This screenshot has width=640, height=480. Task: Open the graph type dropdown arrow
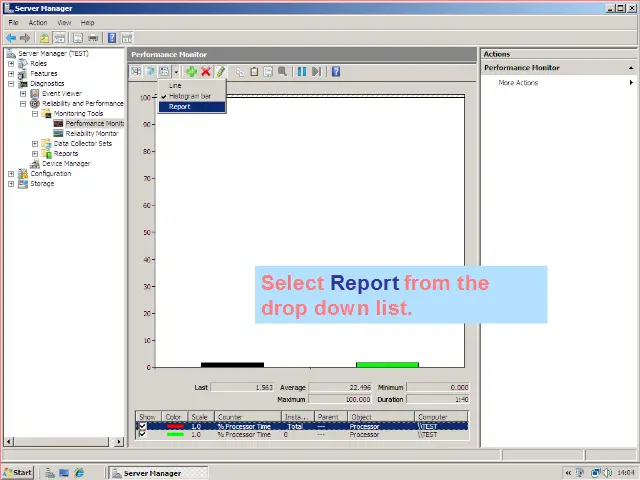(x=176, y=72)
